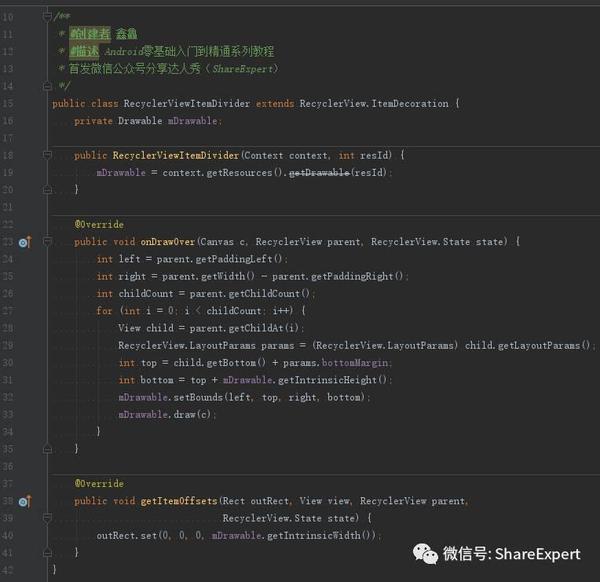This screenshot has height=582, width=600.
Task: Click getPaddingLeft in the left assignment
Action: pos(234,259)
